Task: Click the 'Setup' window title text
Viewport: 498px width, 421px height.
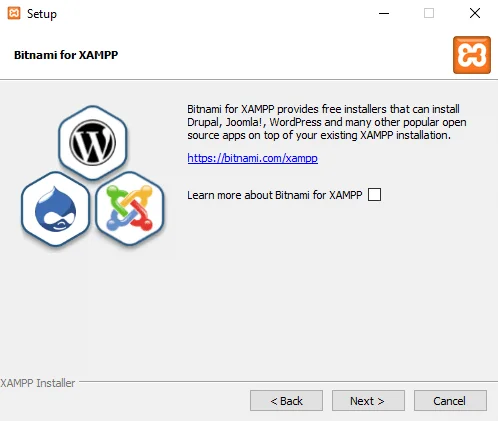Action: [42, 14]
